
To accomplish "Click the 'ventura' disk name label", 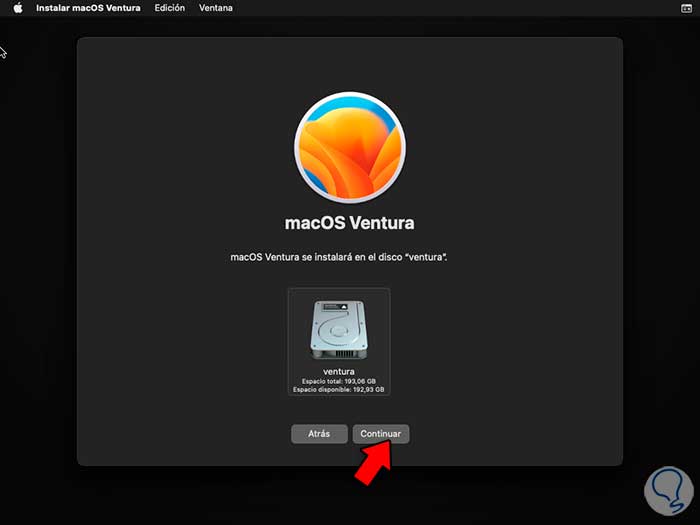I will pos(339,371).
